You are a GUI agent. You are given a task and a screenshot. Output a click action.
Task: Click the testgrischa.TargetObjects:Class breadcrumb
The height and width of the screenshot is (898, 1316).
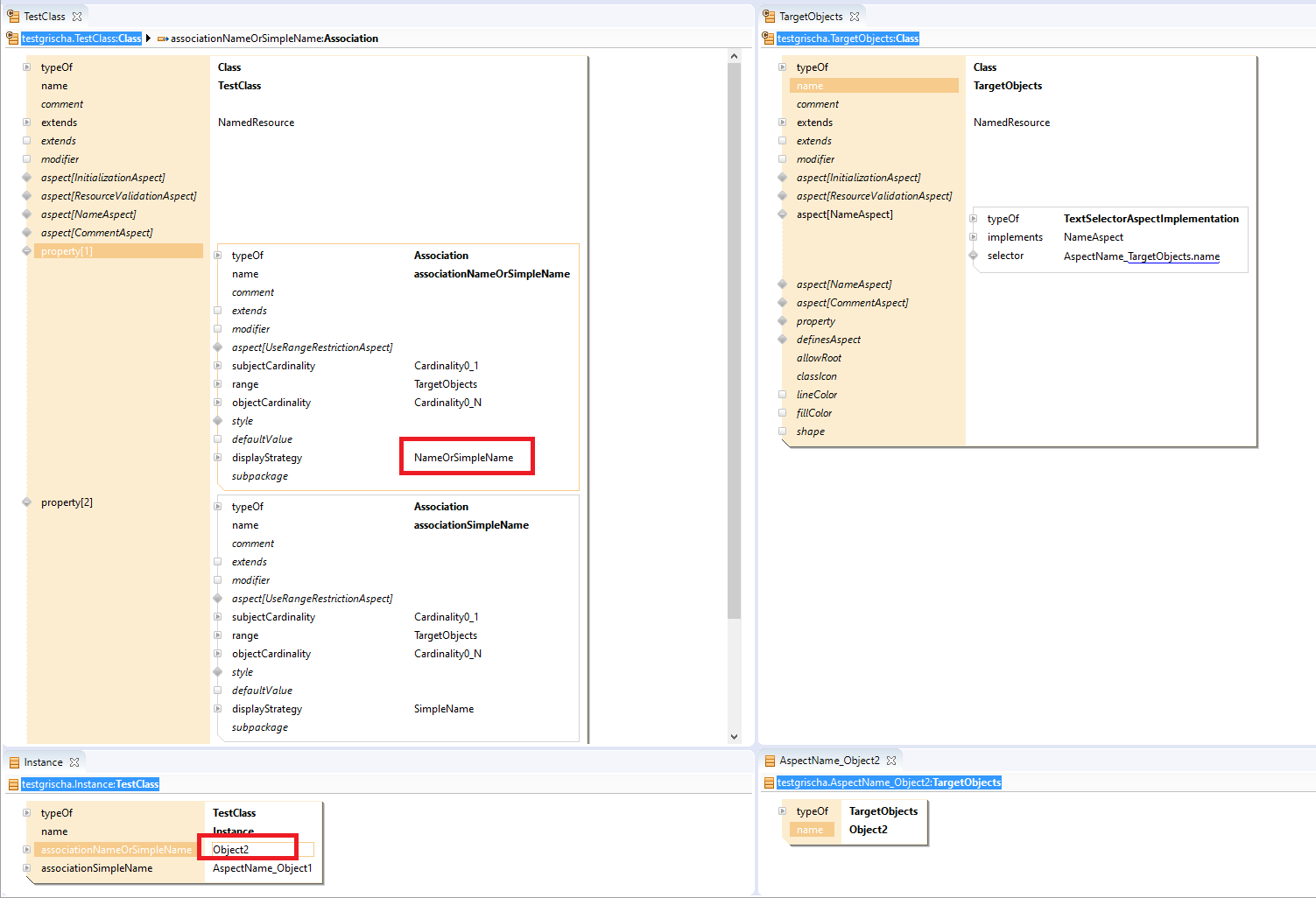(848, 39)
